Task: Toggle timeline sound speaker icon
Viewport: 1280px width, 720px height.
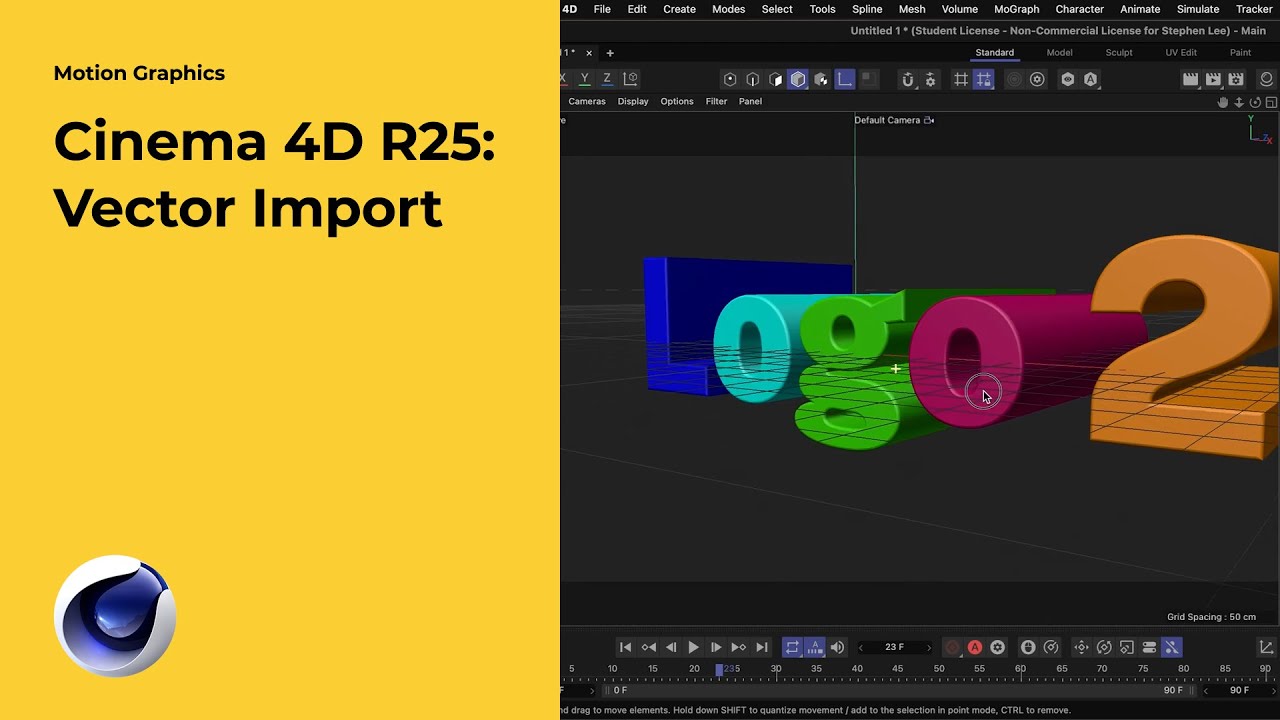Action: point(838,647)
